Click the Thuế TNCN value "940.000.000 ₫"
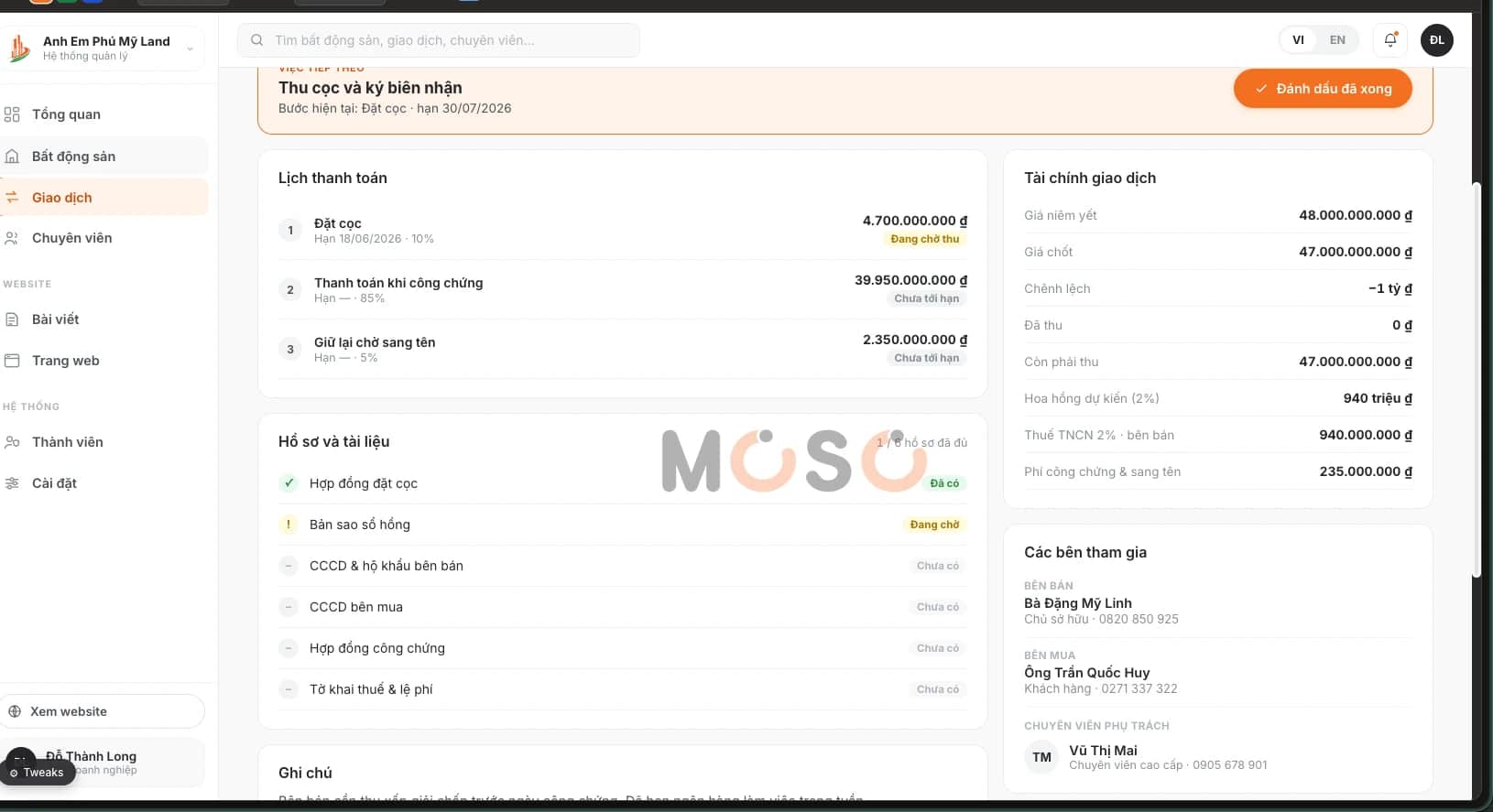 point(1366,435)
